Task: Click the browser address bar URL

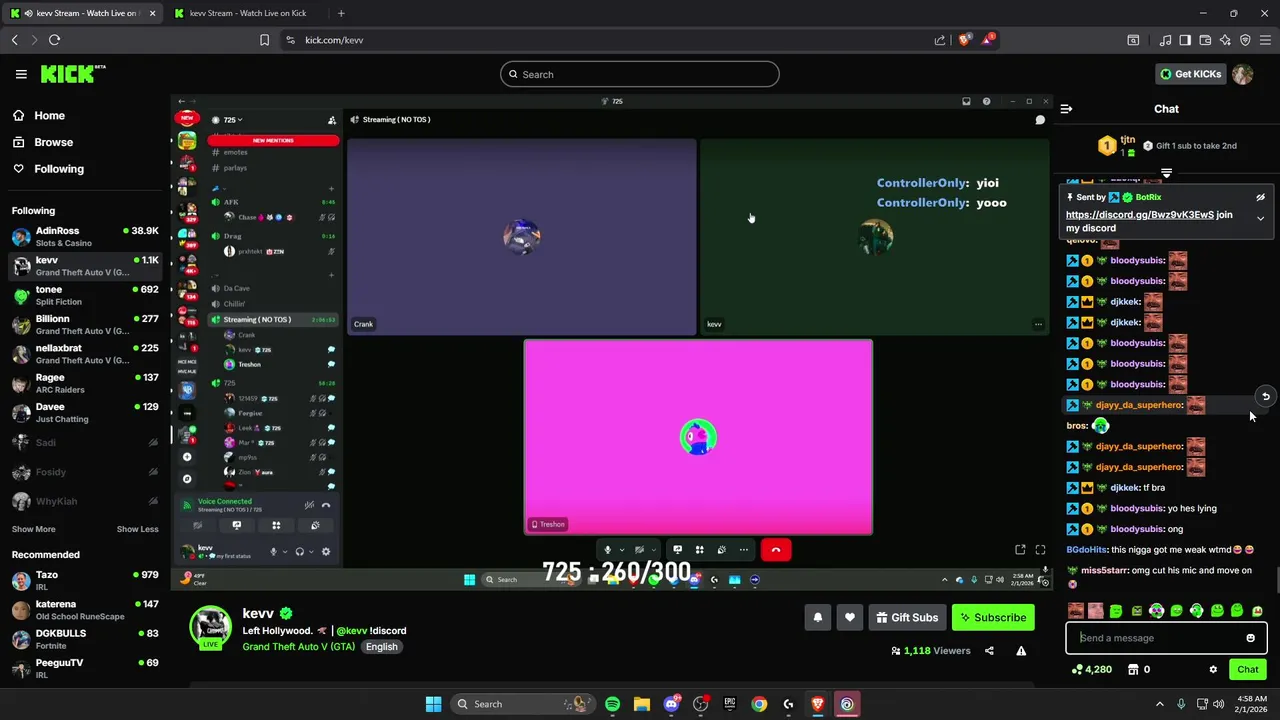Action: click(334, 40)
